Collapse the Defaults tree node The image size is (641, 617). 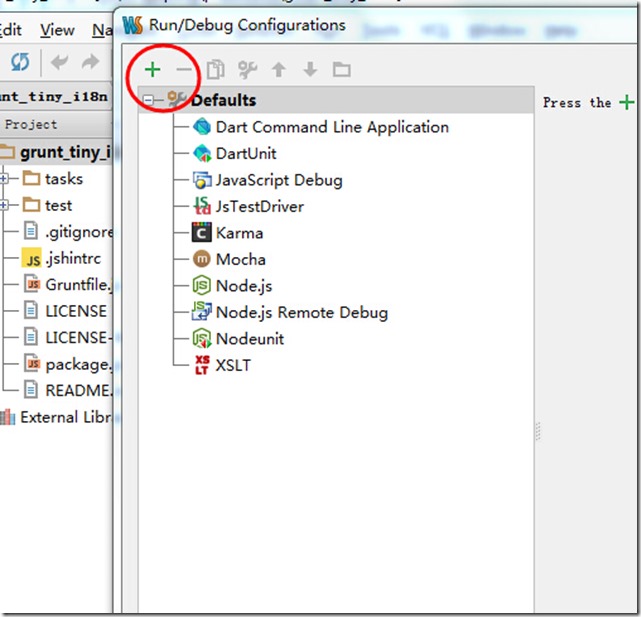[x=149, y=100]
